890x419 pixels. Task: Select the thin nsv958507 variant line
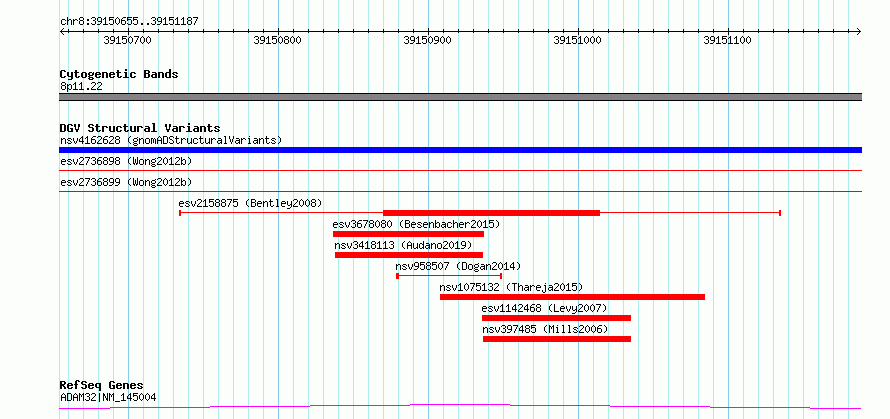click(449, 276)
